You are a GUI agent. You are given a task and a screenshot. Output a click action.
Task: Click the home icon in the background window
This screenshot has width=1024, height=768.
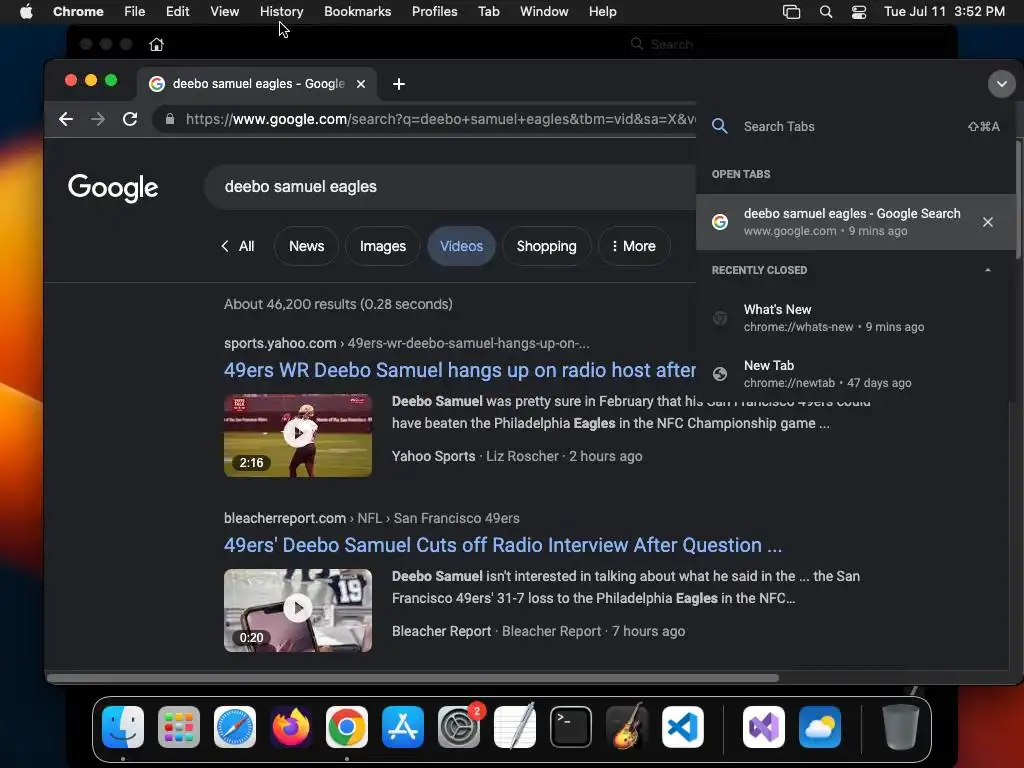pyautogui.click(x=156, y=44)
